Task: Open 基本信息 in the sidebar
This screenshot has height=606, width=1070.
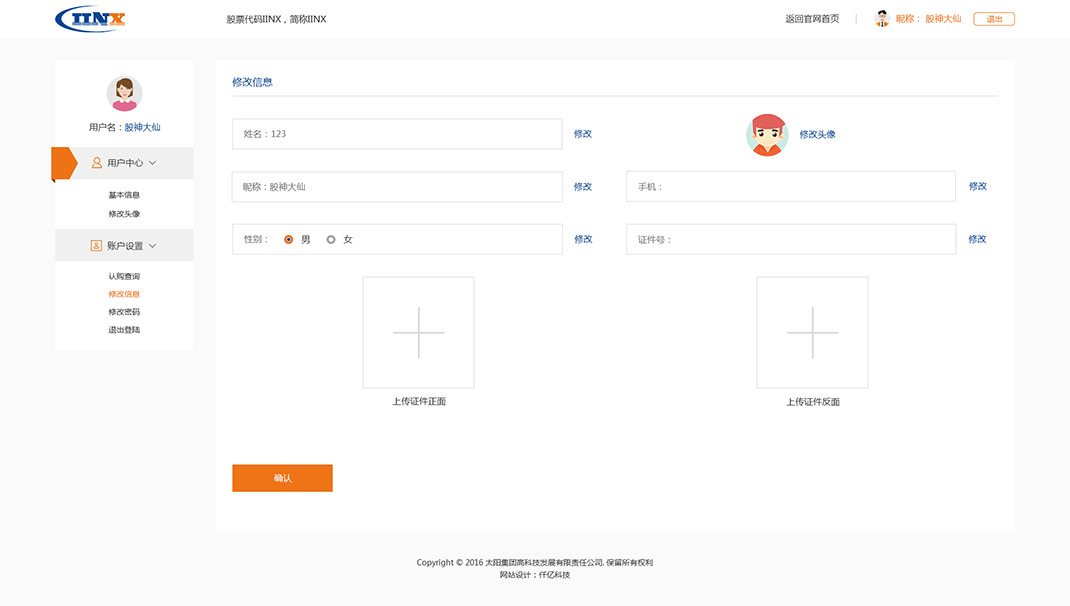Action: [x=124, y=195]
